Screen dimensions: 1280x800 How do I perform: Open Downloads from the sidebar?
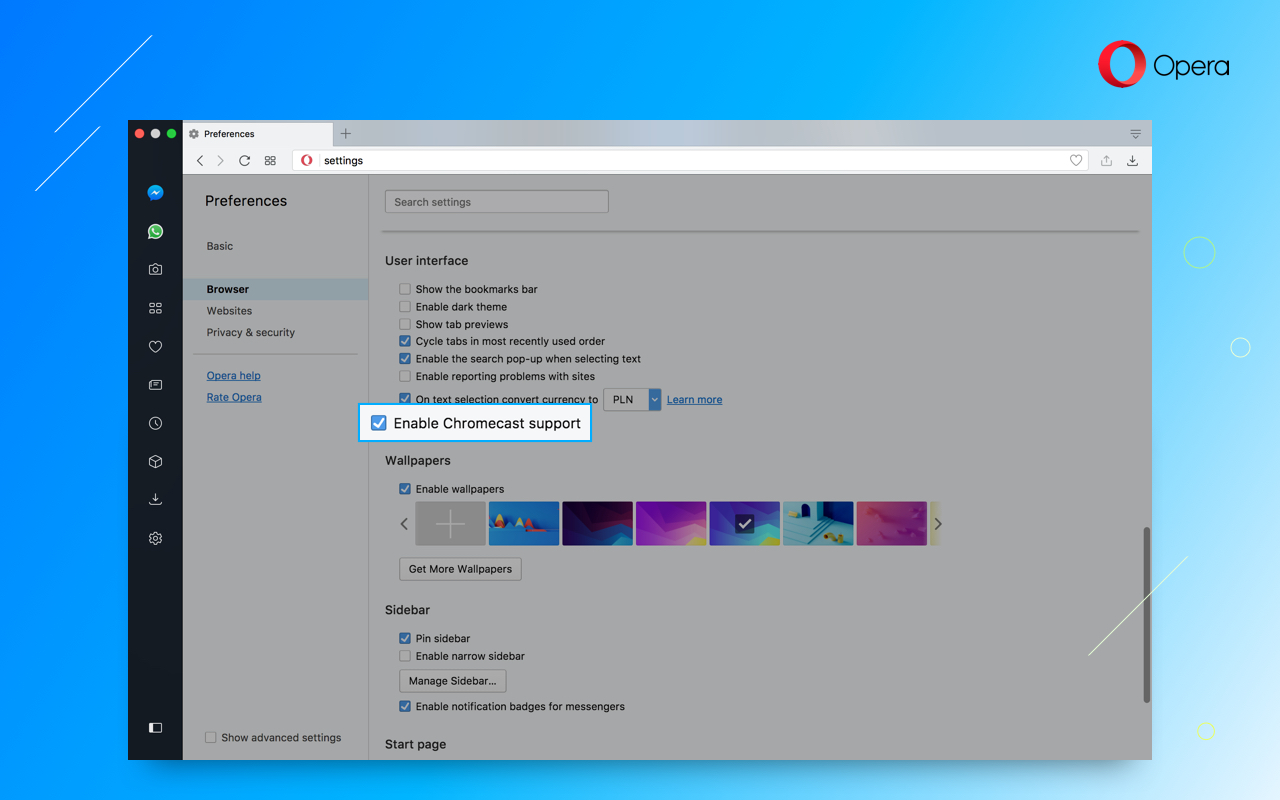155,499
